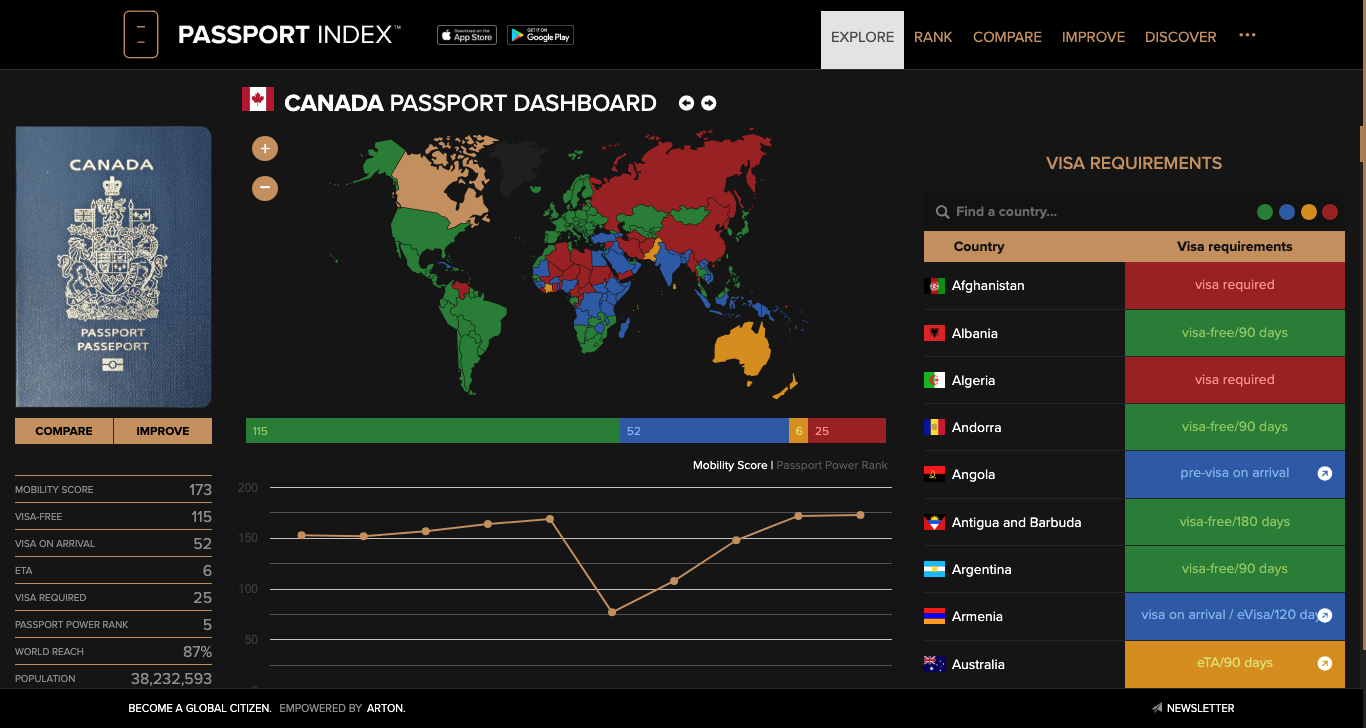The width and height of the screenshot is (1366, 728).
Task: Open Armenia eVisa external link arrow
Action: [x=1325, y=616]
